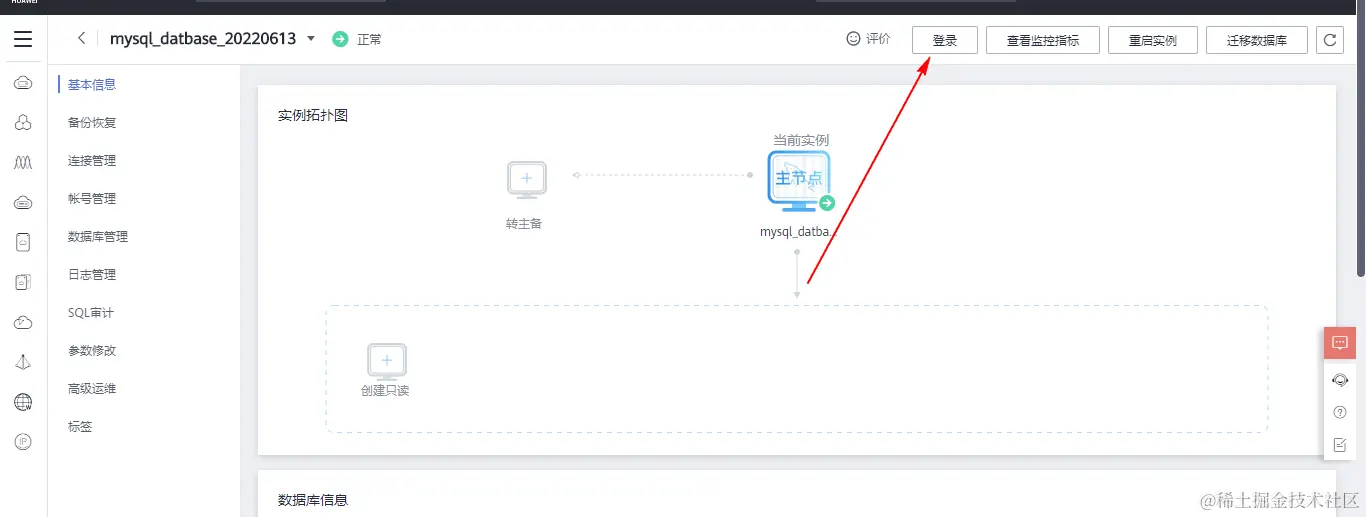Screen dimensions: 1366x517
Task: Click the 实例拓扑图 heading
Action: coord(313,116)
